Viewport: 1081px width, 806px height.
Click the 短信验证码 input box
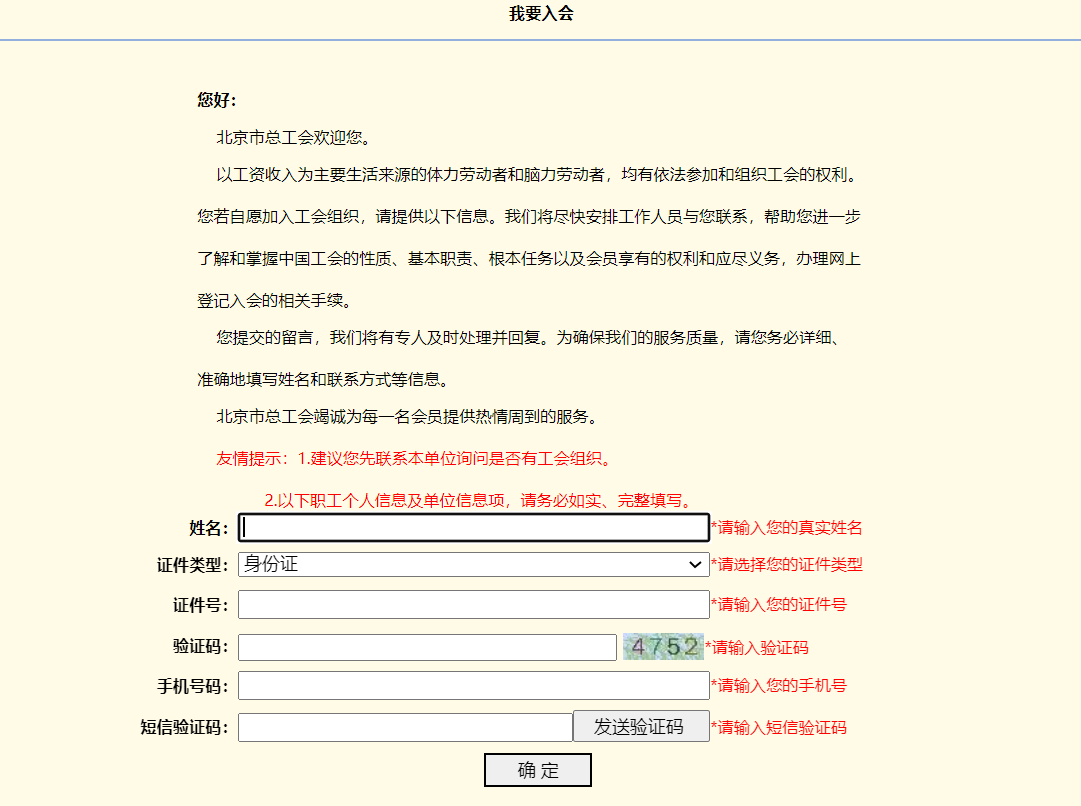click(x=405, y=726)
